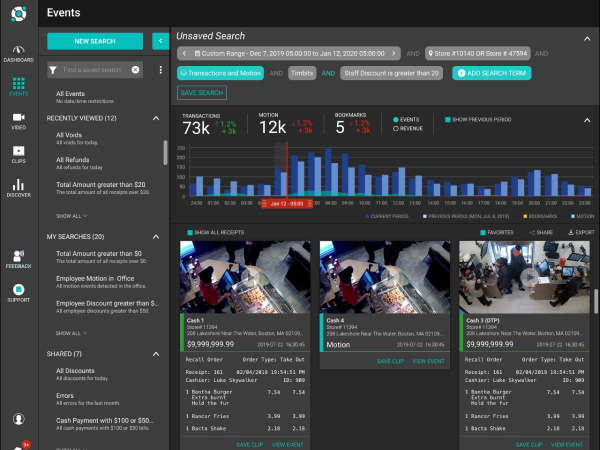Toggle Bookmarks legend series

[x=540, y=216]
